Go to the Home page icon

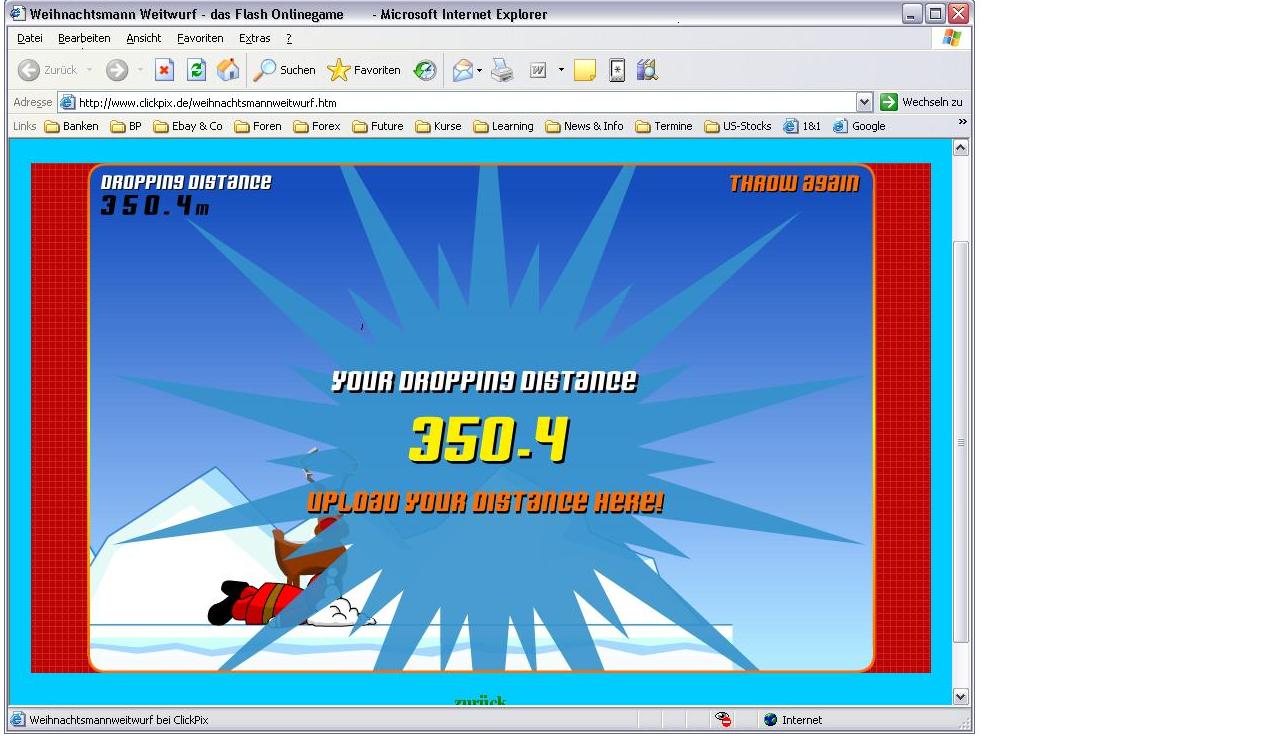coord(228,70)
